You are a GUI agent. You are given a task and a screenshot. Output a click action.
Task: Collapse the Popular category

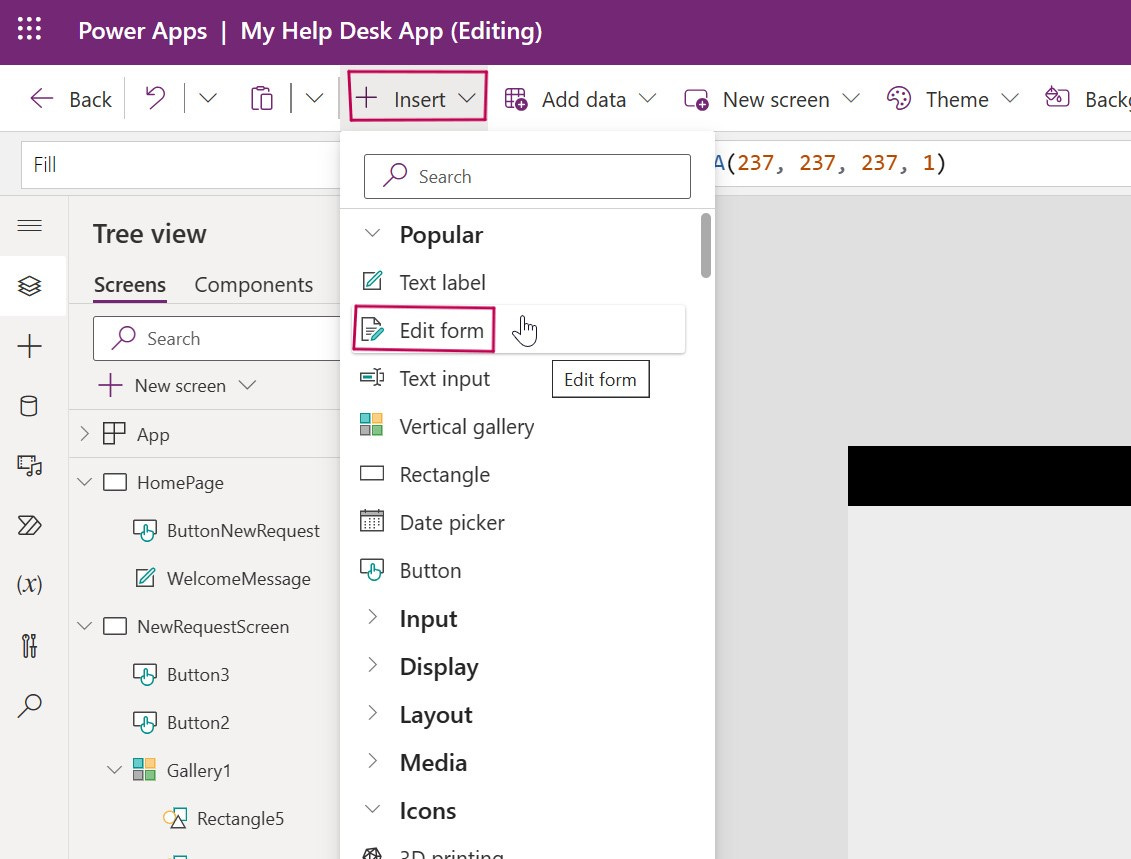tap(372, 234)
